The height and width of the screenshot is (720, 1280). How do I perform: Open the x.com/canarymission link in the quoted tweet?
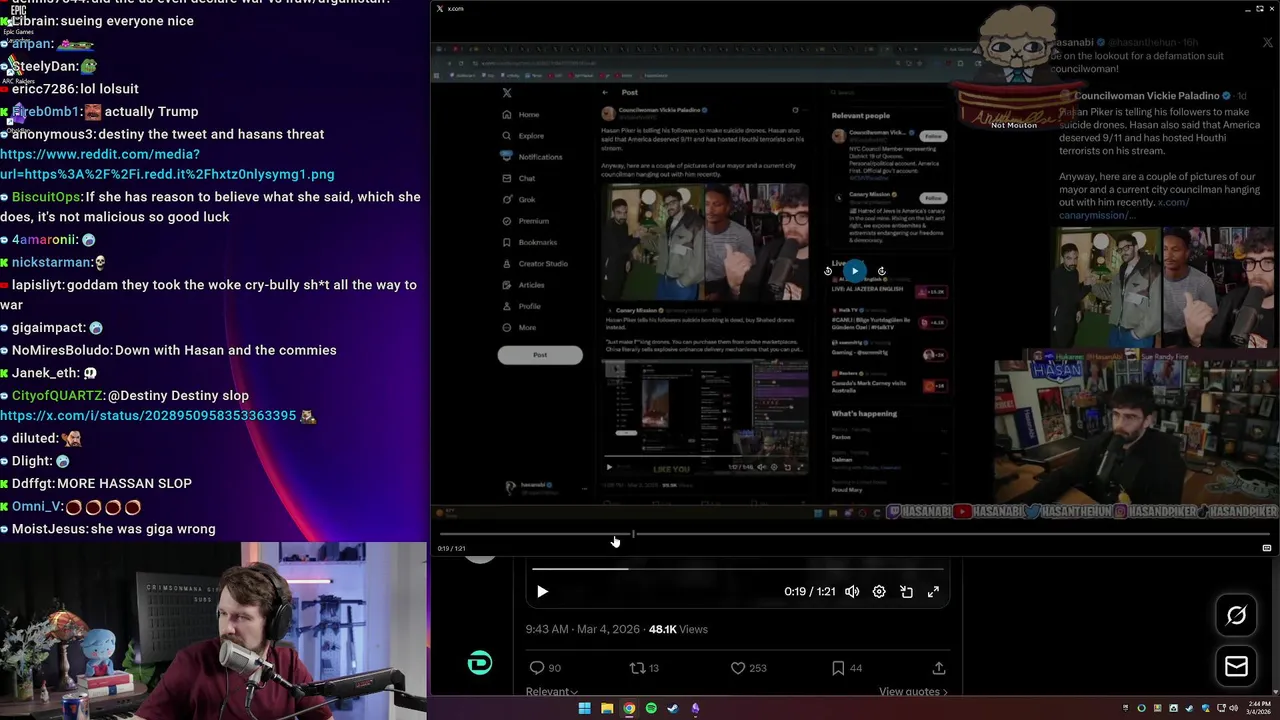click(x=1124, y=209)
